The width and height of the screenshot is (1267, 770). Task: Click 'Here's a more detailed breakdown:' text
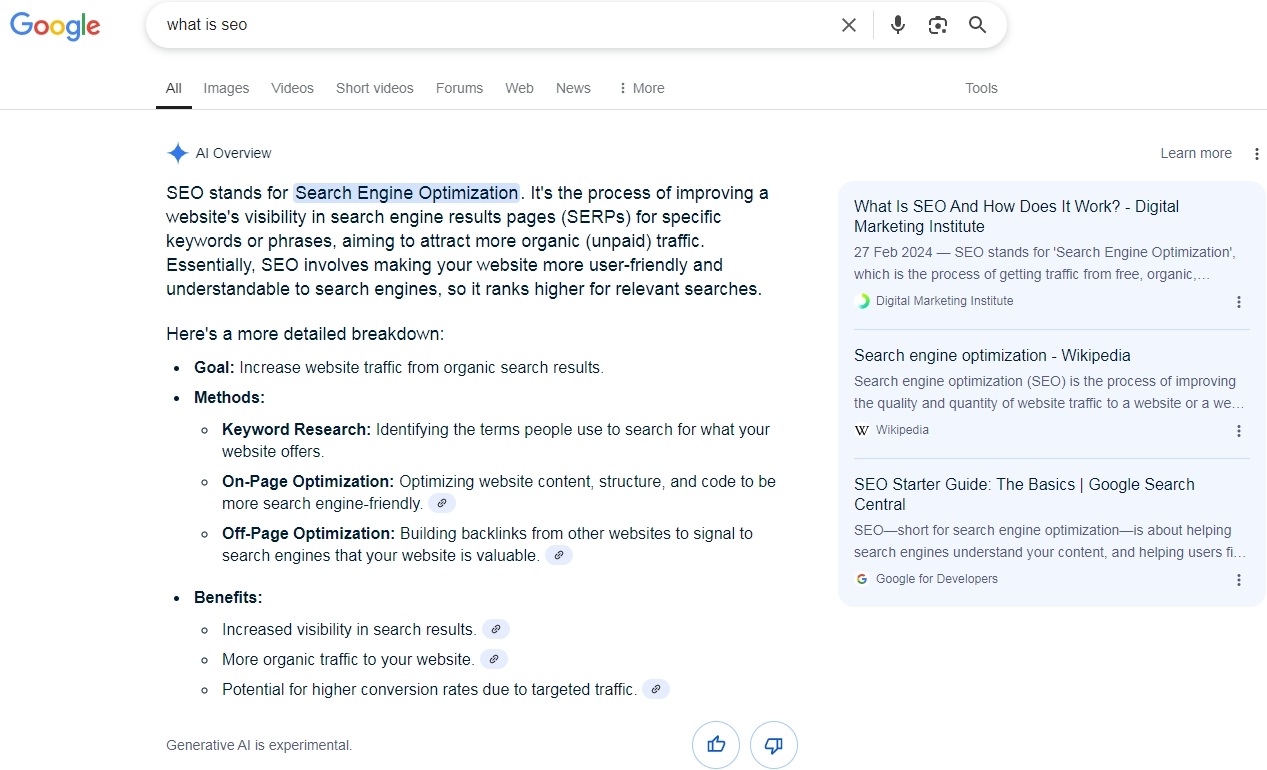click(305, 334)
